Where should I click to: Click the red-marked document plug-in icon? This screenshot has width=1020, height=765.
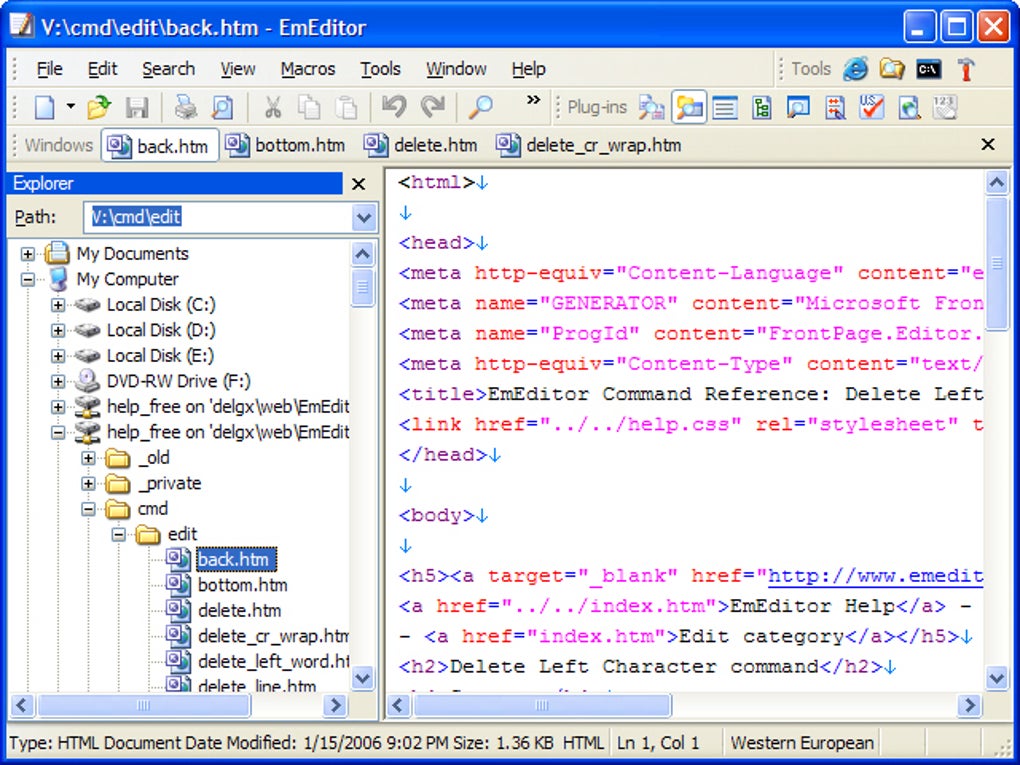tap(835, 107)
